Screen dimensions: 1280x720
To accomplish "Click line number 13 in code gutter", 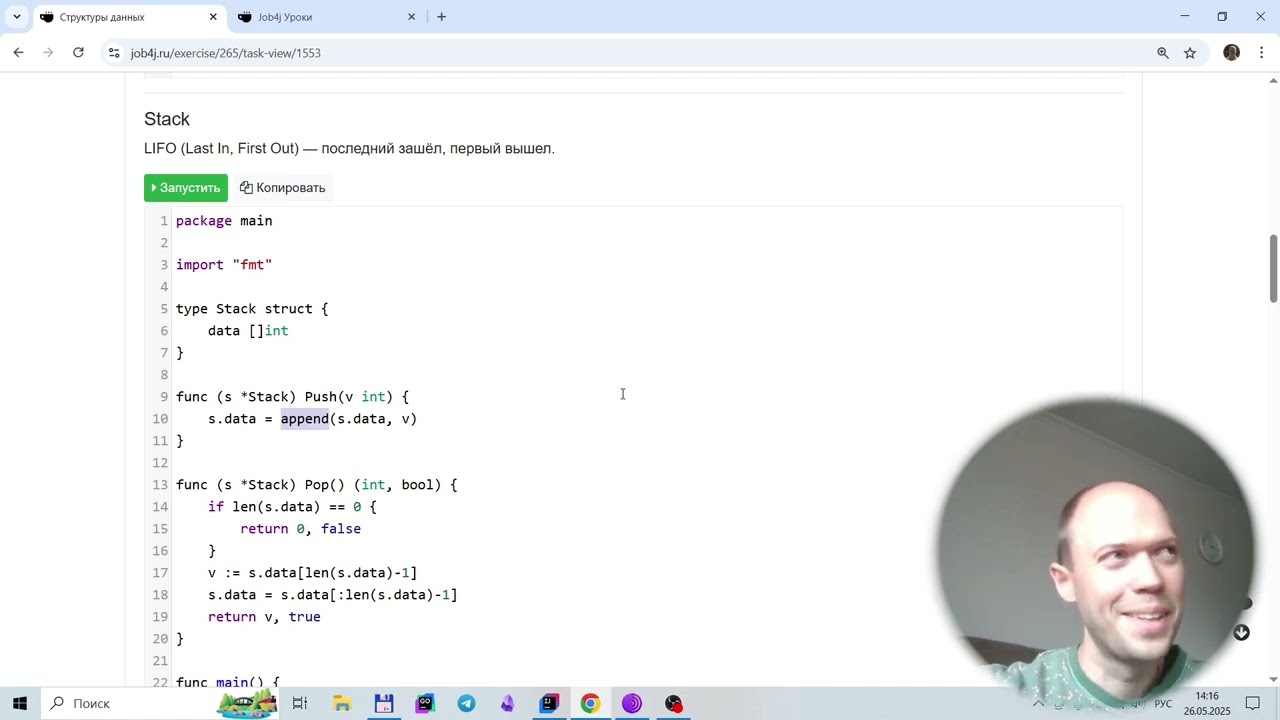I will [160, 485].
